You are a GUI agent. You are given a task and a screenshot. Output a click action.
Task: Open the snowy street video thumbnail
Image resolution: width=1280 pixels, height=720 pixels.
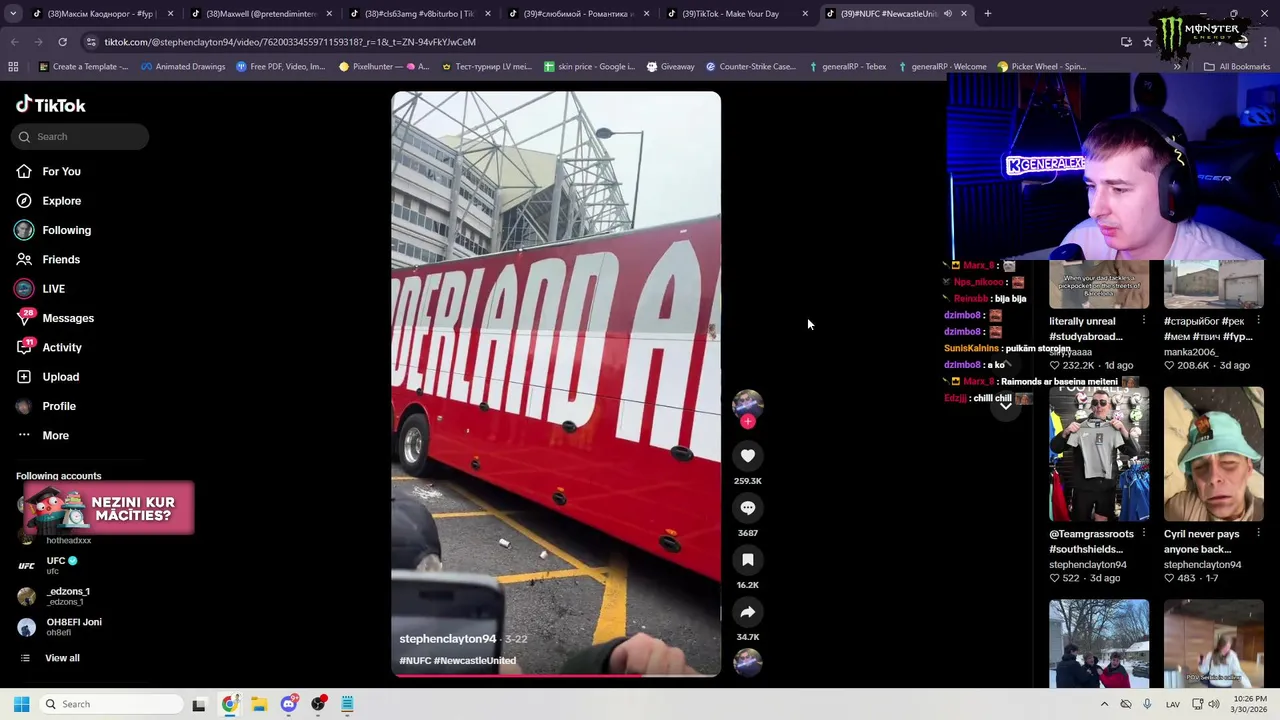(1099, 644)
